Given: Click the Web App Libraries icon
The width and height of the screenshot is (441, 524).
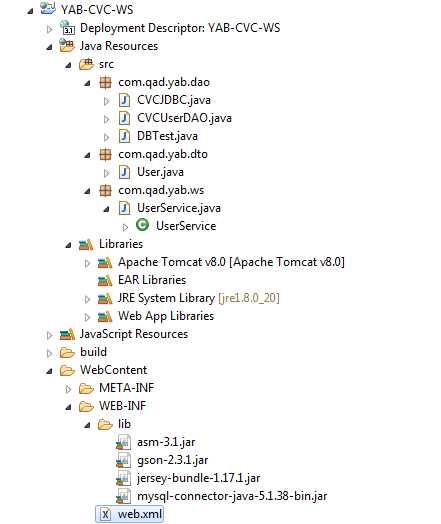Looking at the screenshot, I should click(x=105, y=317).
